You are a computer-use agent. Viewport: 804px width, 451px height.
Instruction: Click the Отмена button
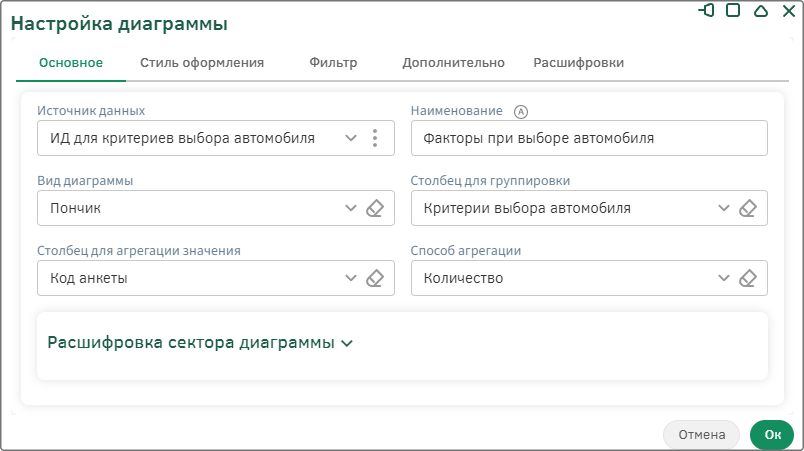pos(701,435)
